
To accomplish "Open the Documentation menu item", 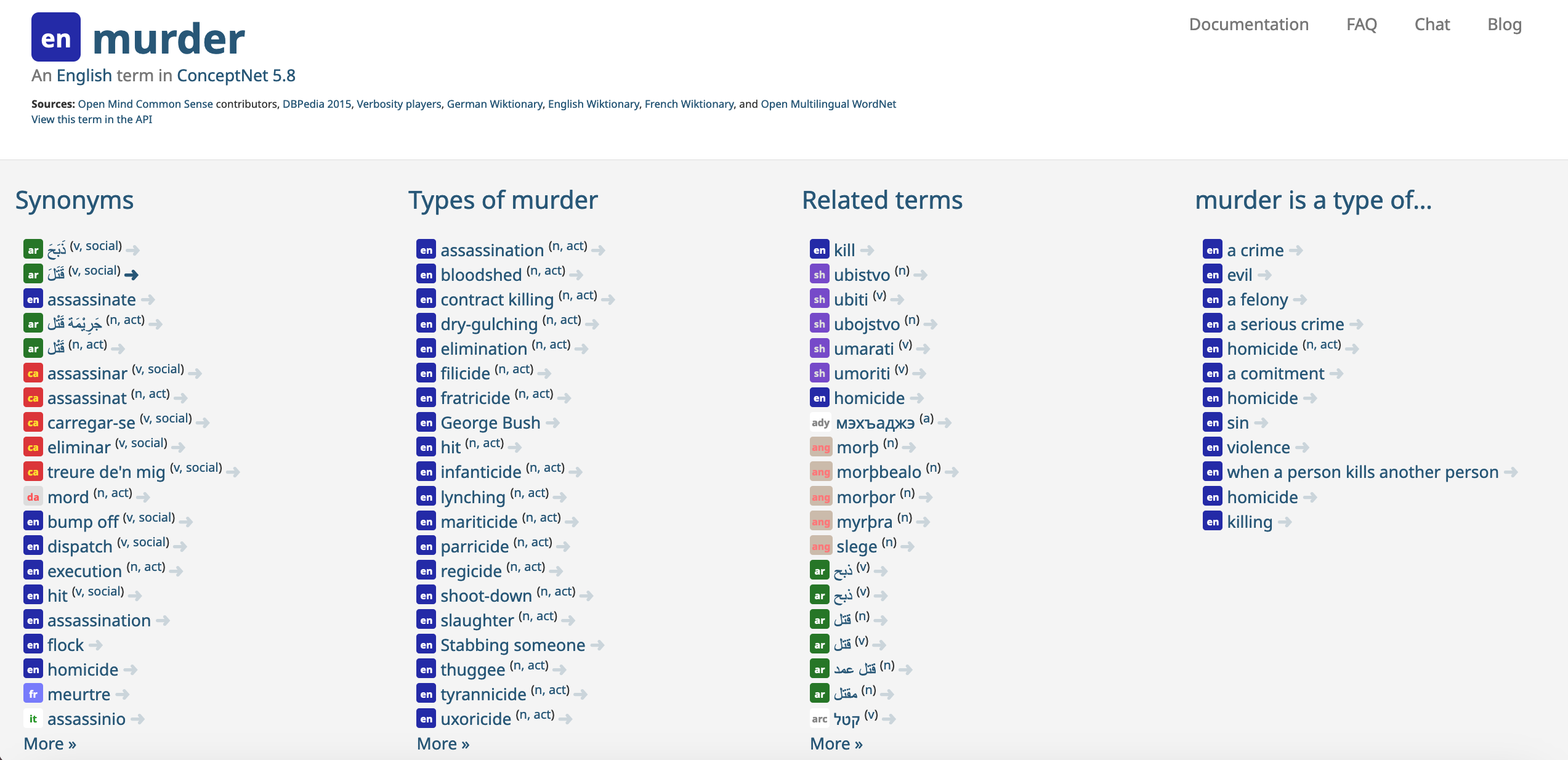I will (1248, 25).
